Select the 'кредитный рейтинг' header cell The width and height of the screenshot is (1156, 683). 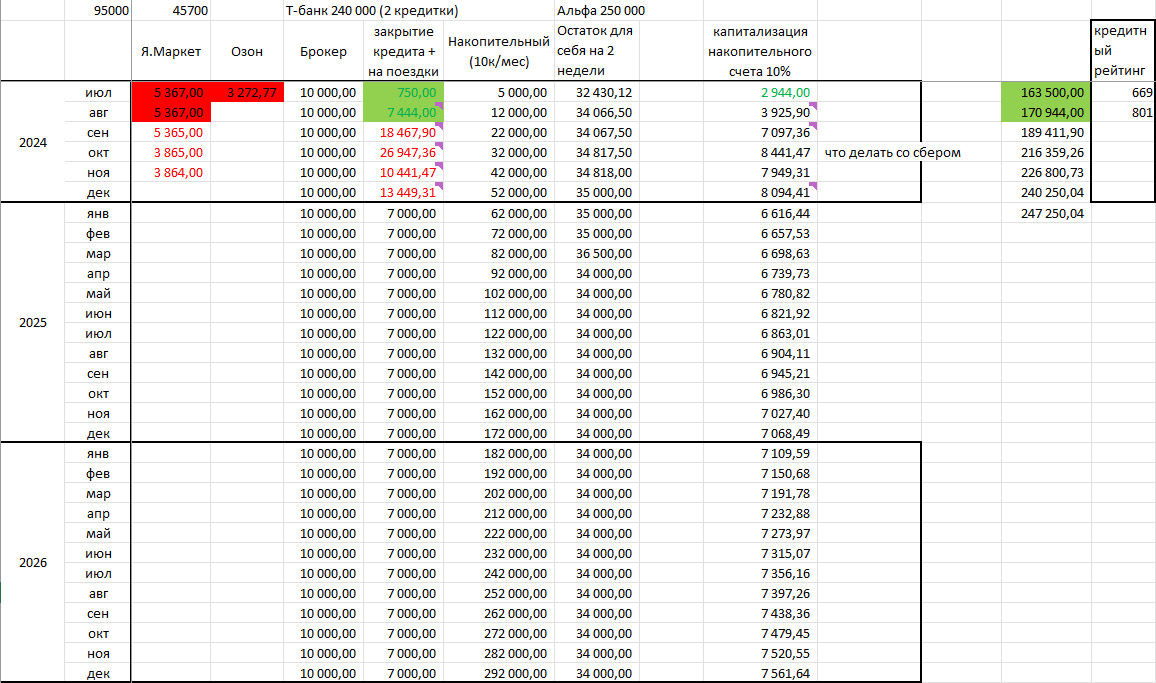point(1123,51)
